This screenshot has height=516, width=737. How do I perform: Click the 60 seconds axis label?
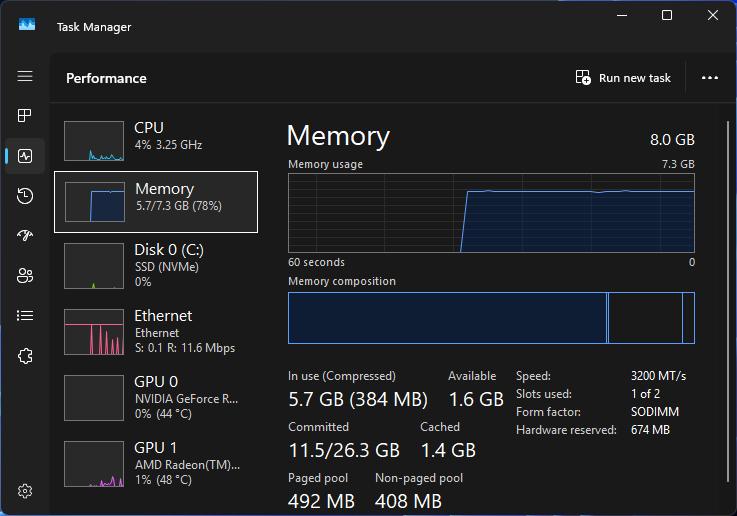[316, 262]
